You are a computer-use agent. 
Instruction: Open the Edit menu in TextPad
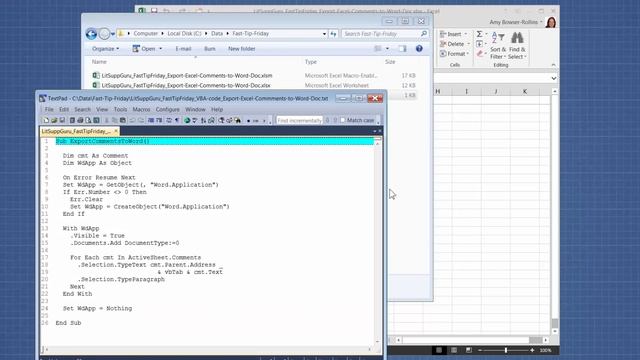tap(64, 109)
